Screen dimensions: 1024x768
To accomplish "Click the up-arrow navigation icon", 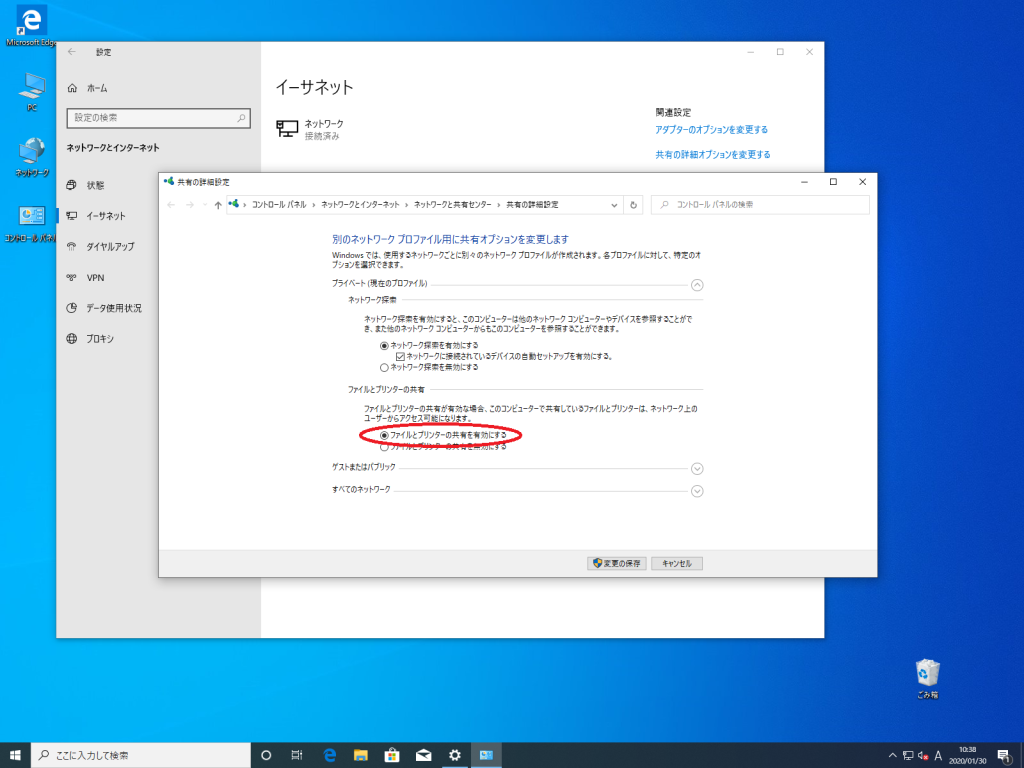I will pyautogui.click(x=218, y=204).
